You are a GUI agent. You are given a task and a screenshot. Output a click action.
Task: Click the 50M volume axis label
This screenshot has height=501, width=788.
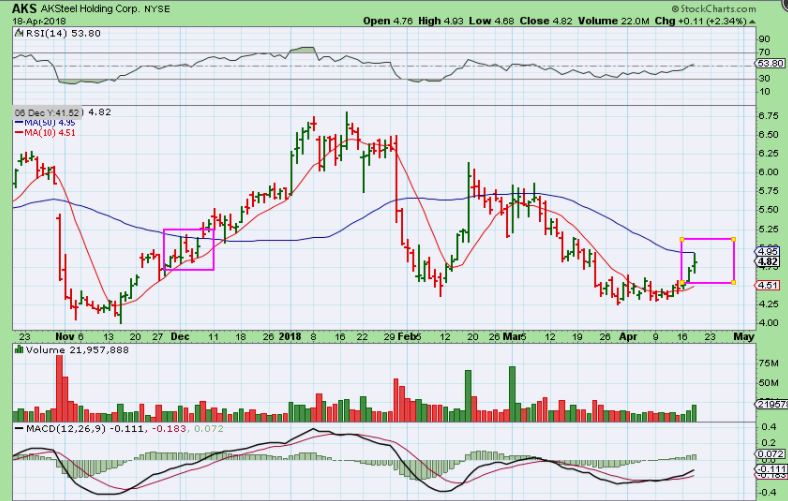pyautogui.click(x=769, y=383)
